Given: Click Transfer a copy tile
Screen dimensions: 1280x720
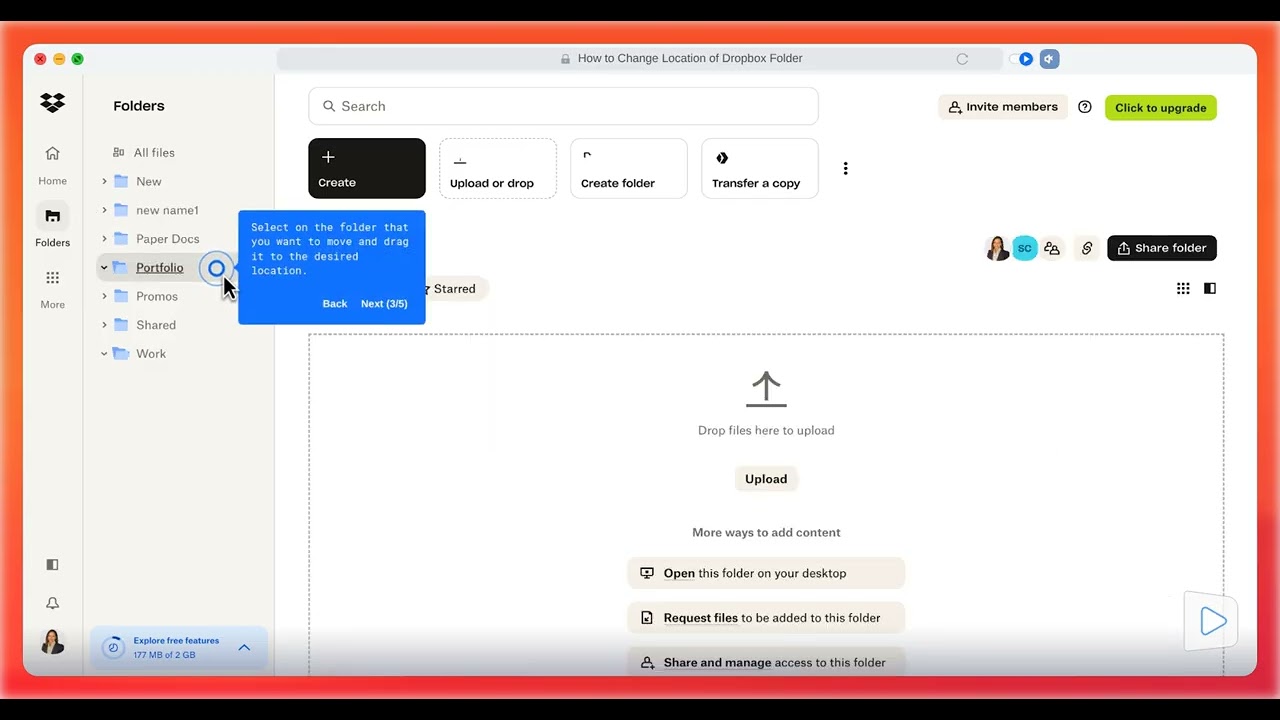Looking at the screenshot, I should [760, 168].
